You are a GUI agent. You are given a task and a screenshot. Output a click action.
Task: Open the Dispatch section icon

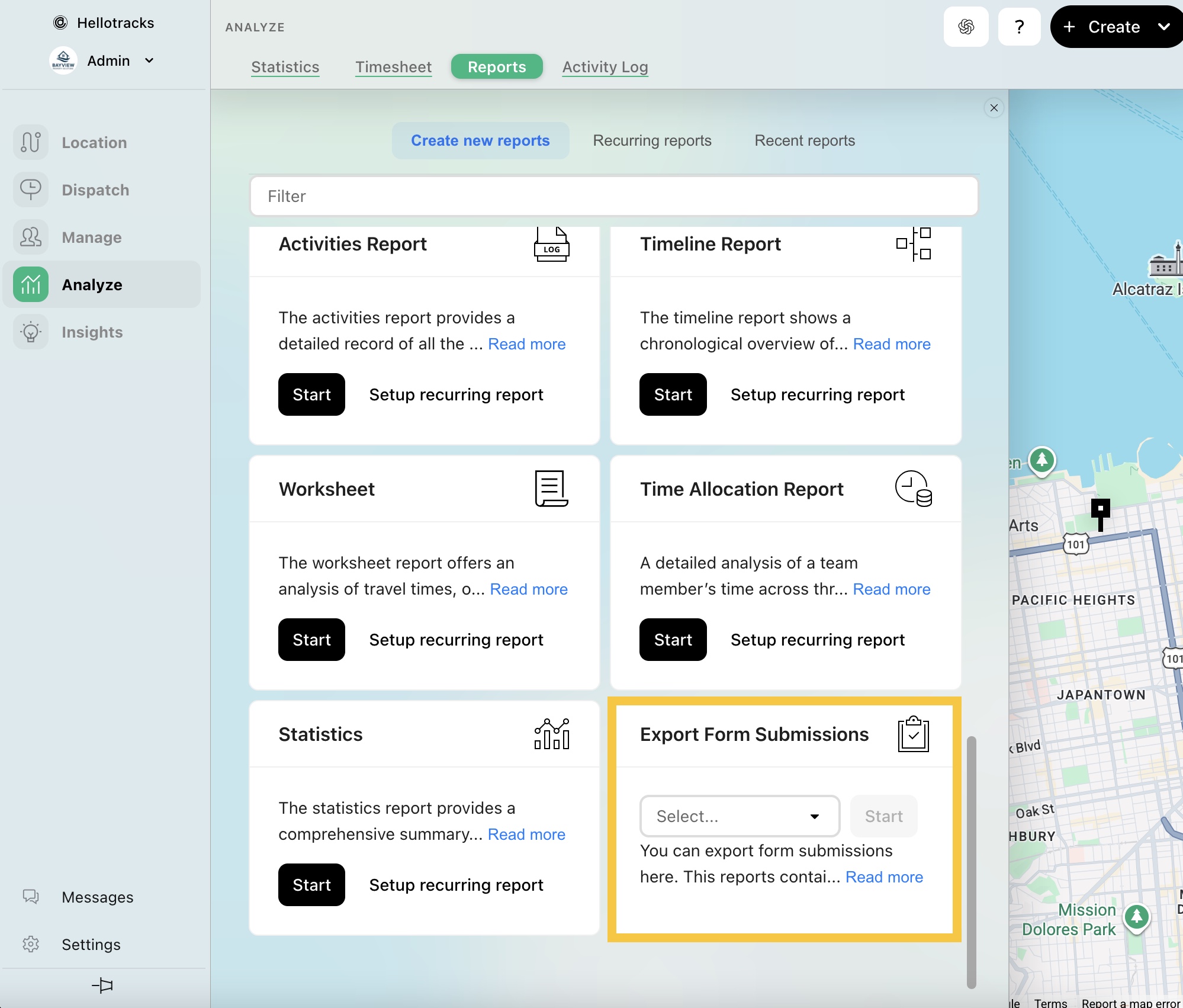31,190
